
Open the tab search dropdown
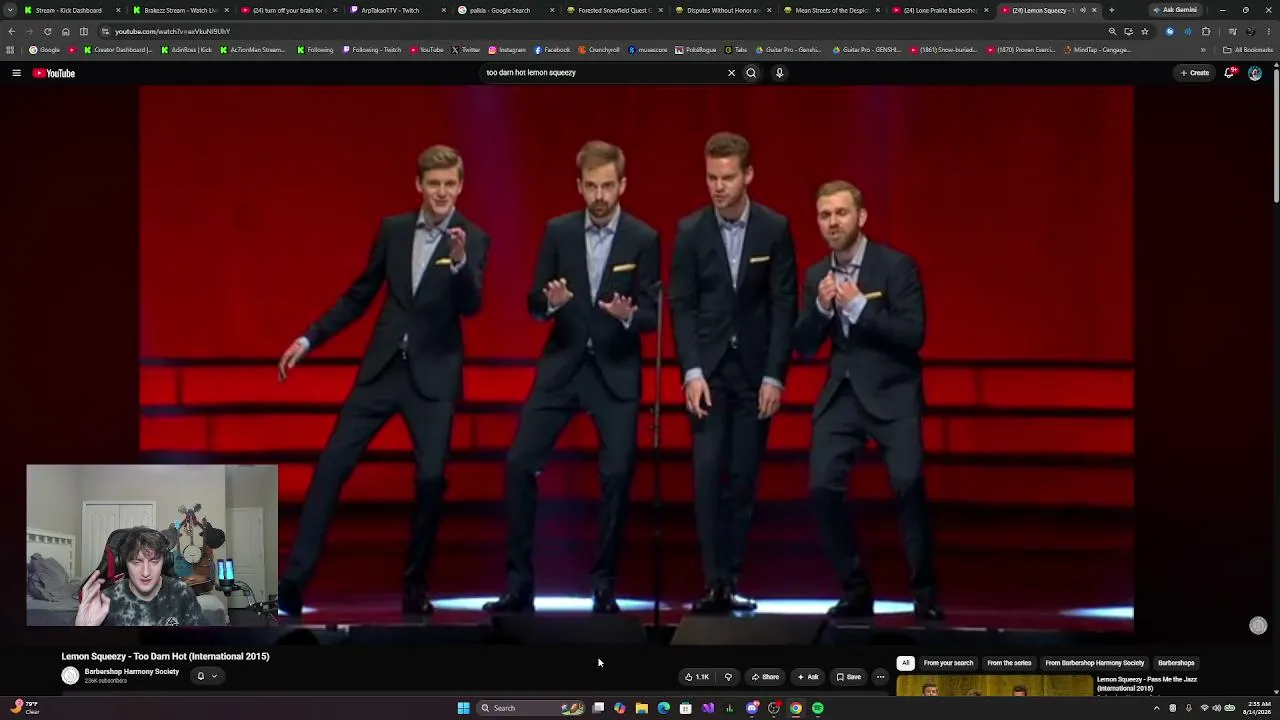tap(10, 10)
